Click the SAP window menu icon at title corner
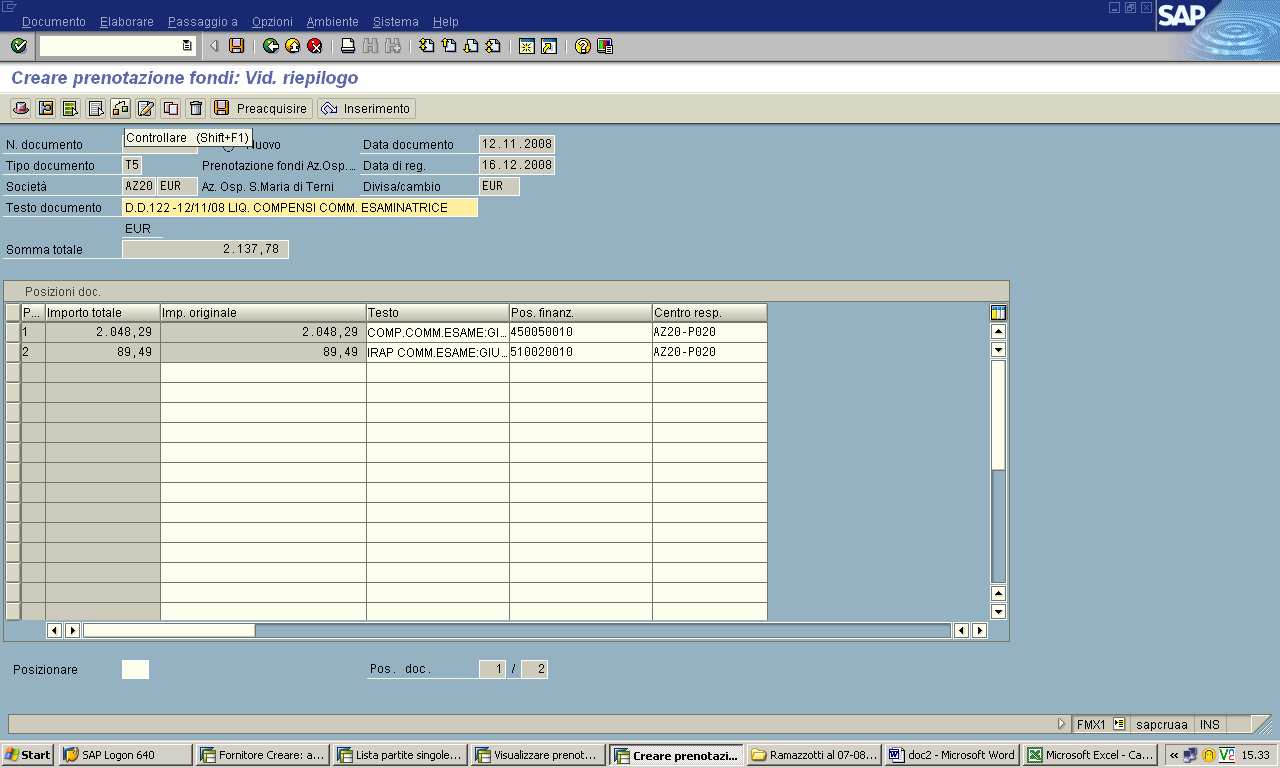 coord(10,7)
